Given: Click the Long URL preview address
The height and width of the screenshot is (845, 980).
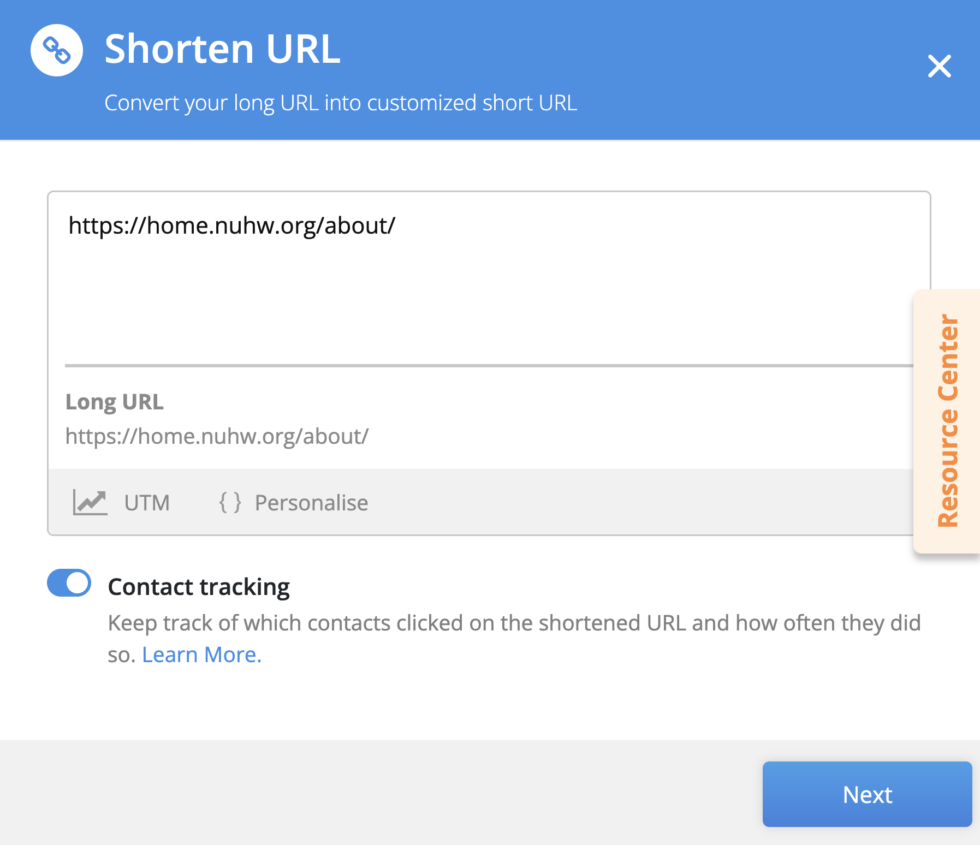Looking at the screenshot, I should point(217,436).
